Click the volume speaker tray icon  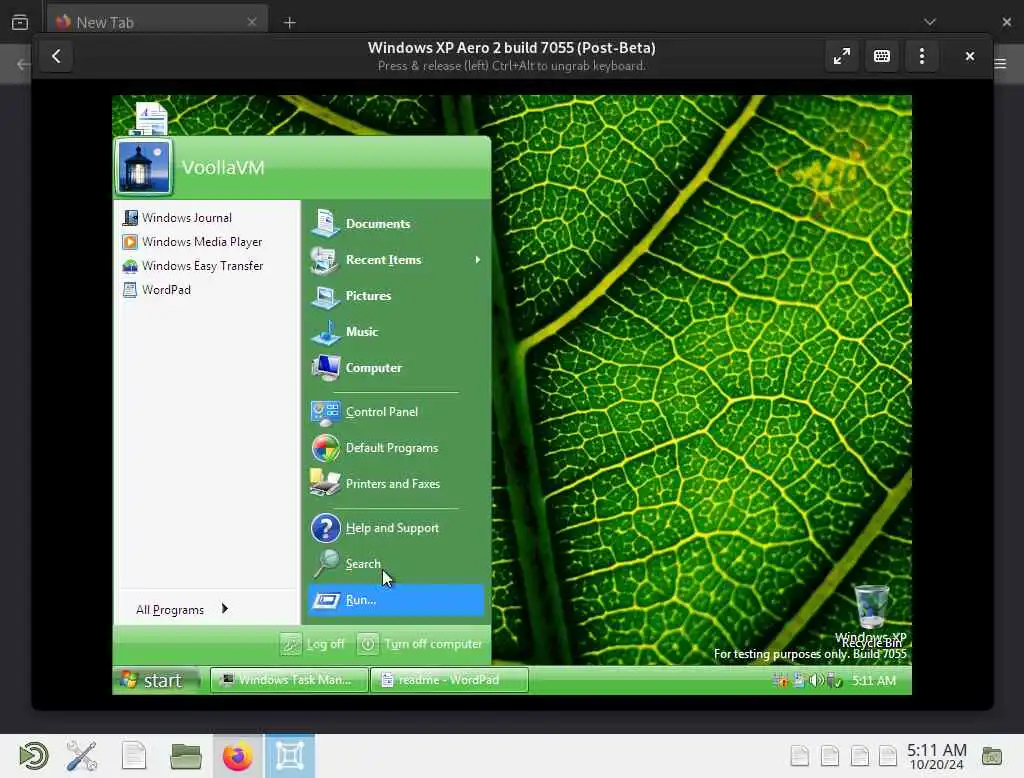pos(816,681)
